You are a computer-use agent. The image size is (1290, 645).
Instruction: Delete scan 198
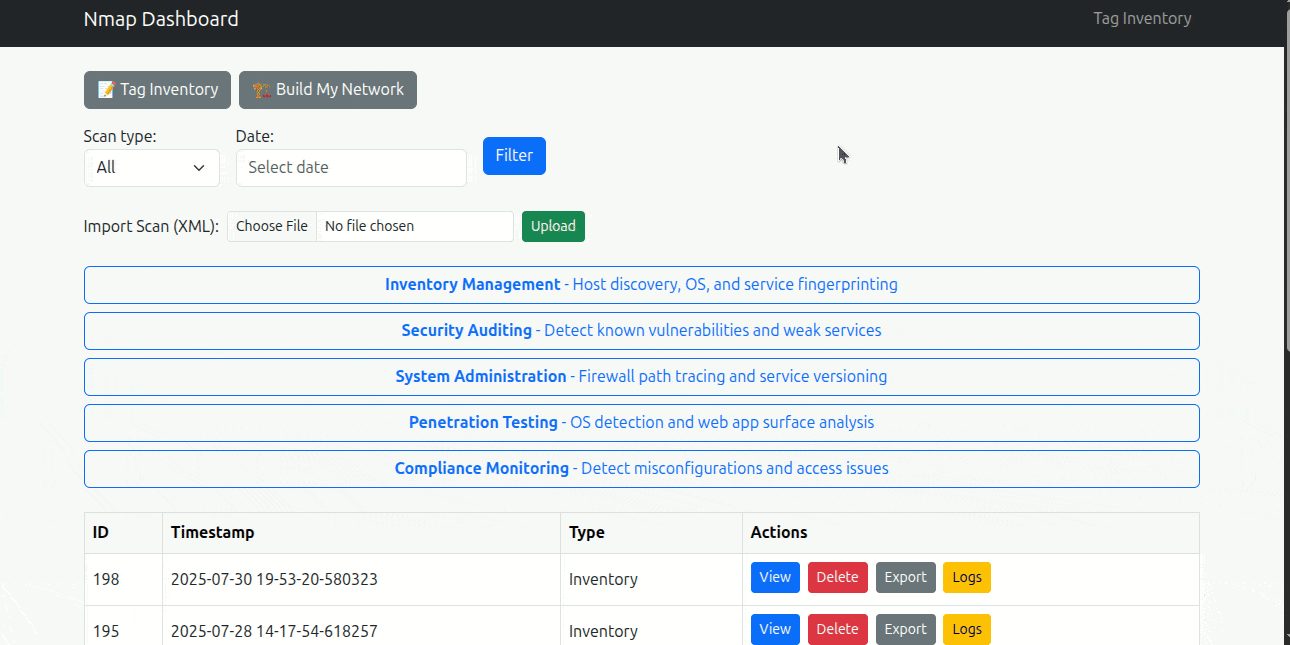coord(837,577)
